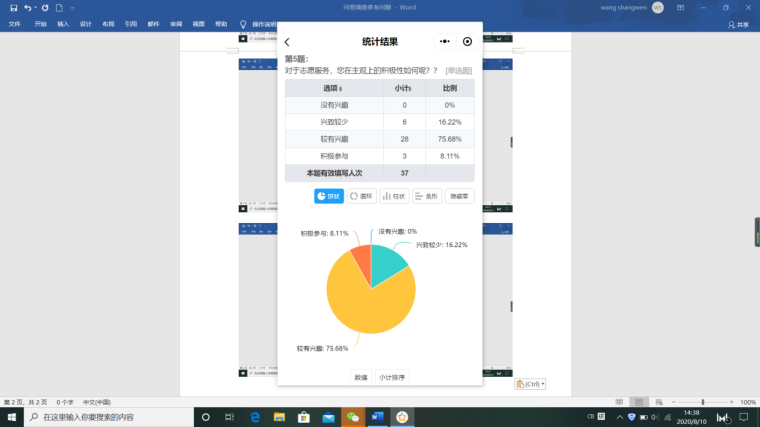
Task: Open the 插入 ribbon tab
Action: [x=63, y=23]
